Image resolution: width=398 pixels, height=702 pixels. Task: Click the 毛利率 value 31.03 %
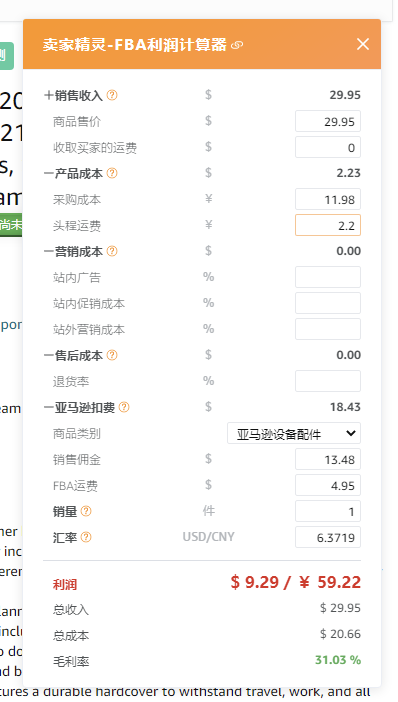pyautogui.click(x=338, y=660)
